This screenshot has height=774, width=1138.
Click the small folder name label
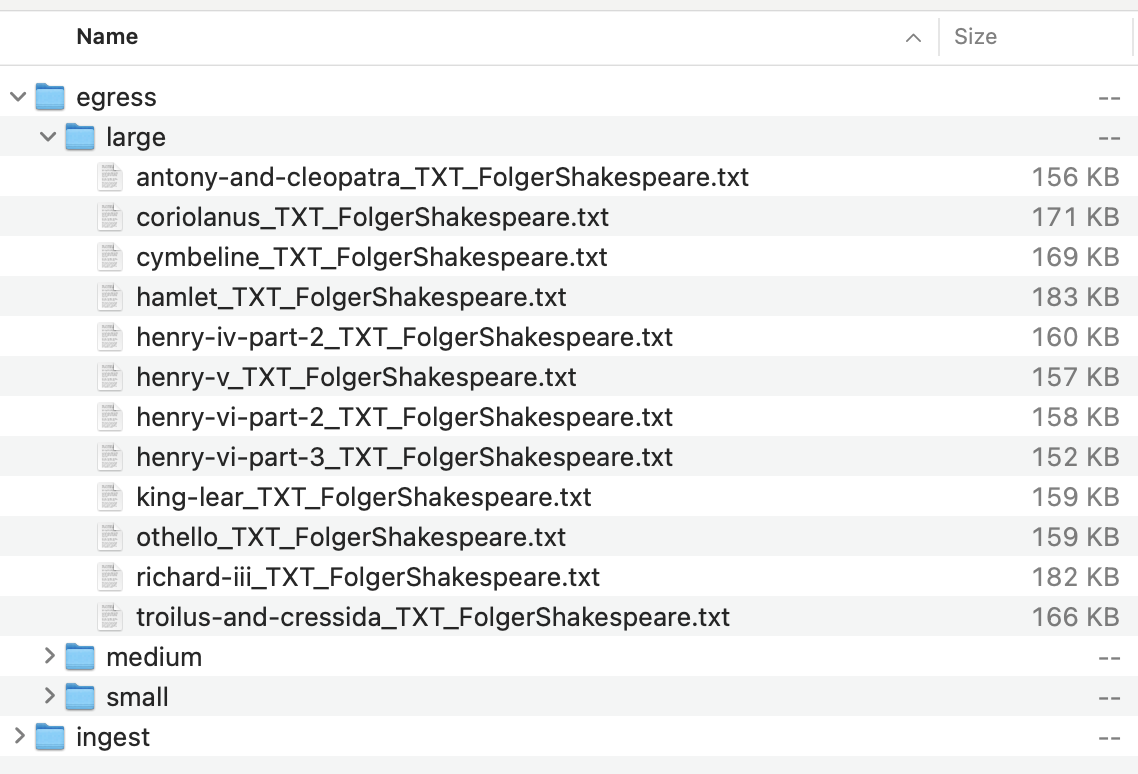(137, 697)
